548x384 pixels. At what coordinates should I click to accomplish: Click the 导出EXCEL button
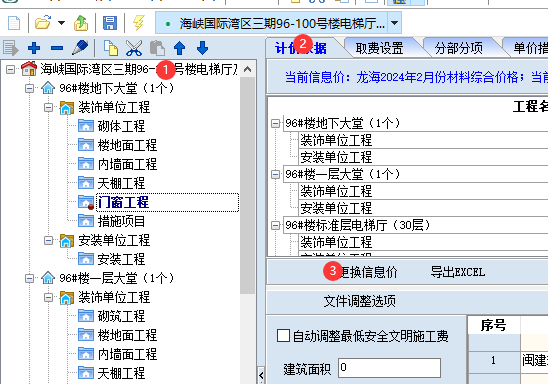click(457, 272)
